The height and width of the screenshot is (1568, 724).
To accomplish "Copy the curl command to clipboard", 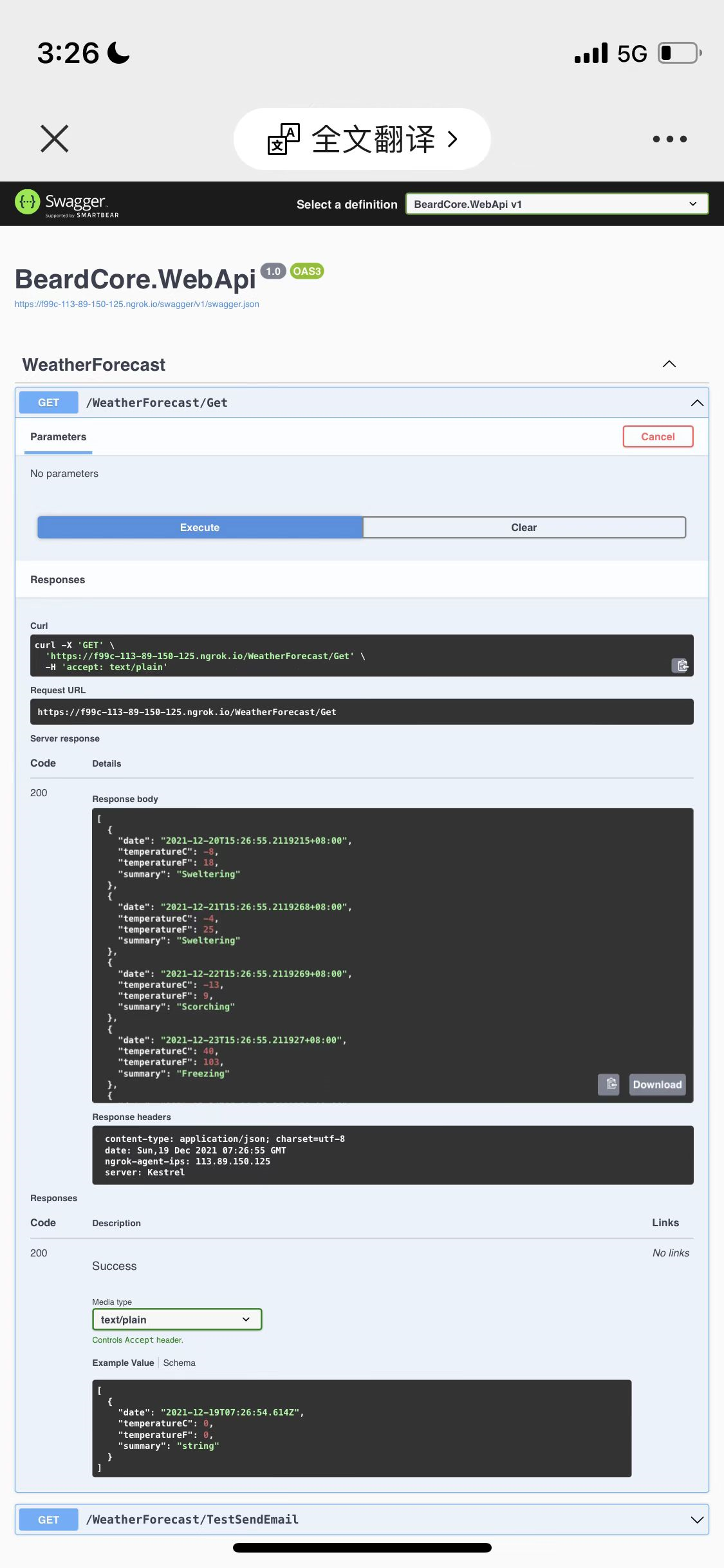I will click(x=680, y=665).
